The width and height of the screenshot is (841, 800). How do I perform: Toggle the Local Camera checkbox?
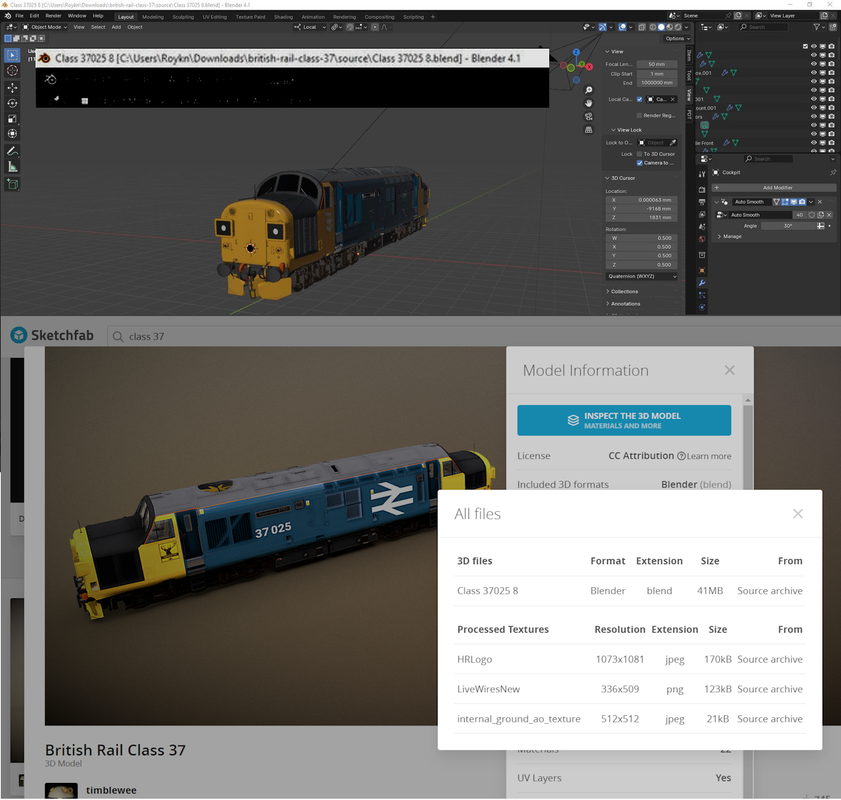coord(639,99)
